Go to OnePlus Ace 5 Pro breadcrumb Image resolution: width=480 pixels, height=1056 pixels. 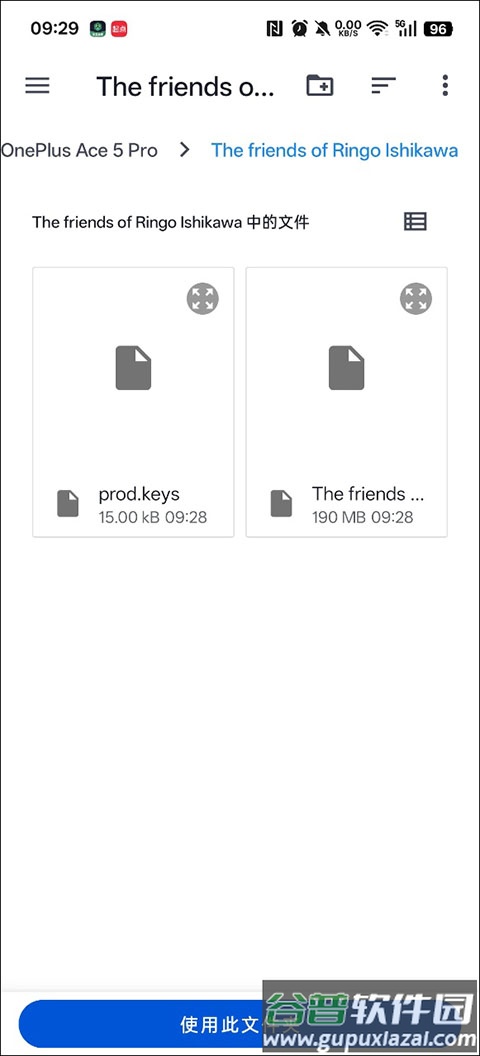(x=79, y=150)
